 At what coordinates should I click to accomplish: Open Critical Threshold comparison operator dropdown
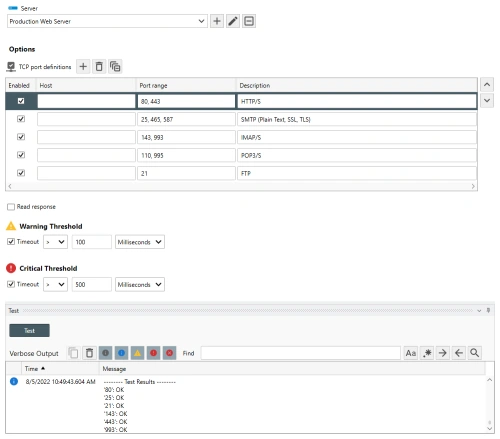coord(55,284)
